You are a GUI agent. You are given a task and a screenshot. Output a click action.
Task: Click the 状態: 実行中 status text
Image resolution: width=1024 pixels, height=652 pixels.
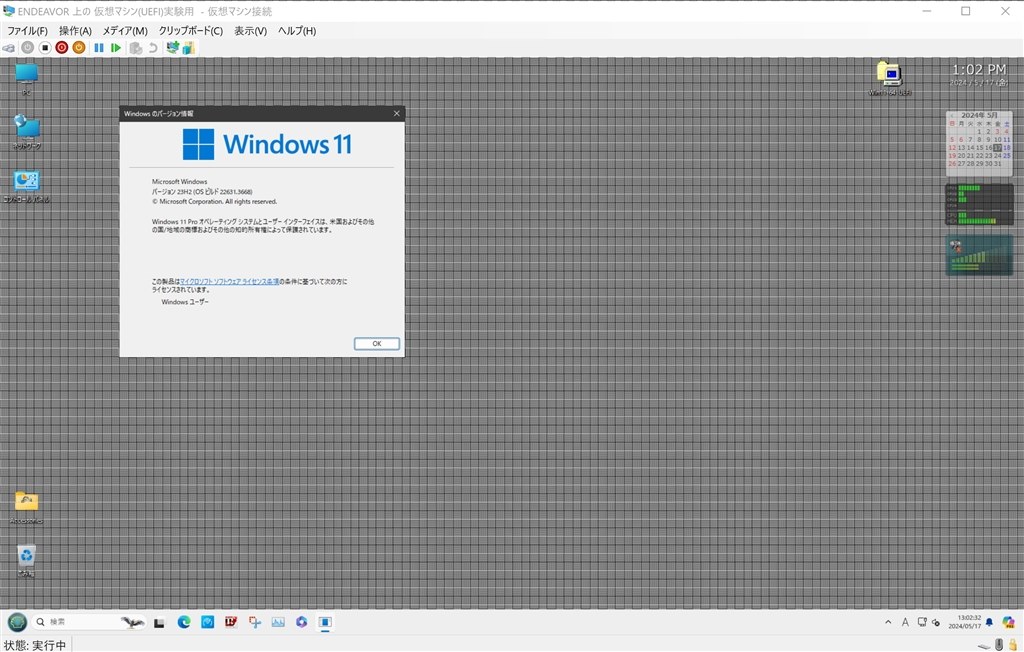pos(35,645)
